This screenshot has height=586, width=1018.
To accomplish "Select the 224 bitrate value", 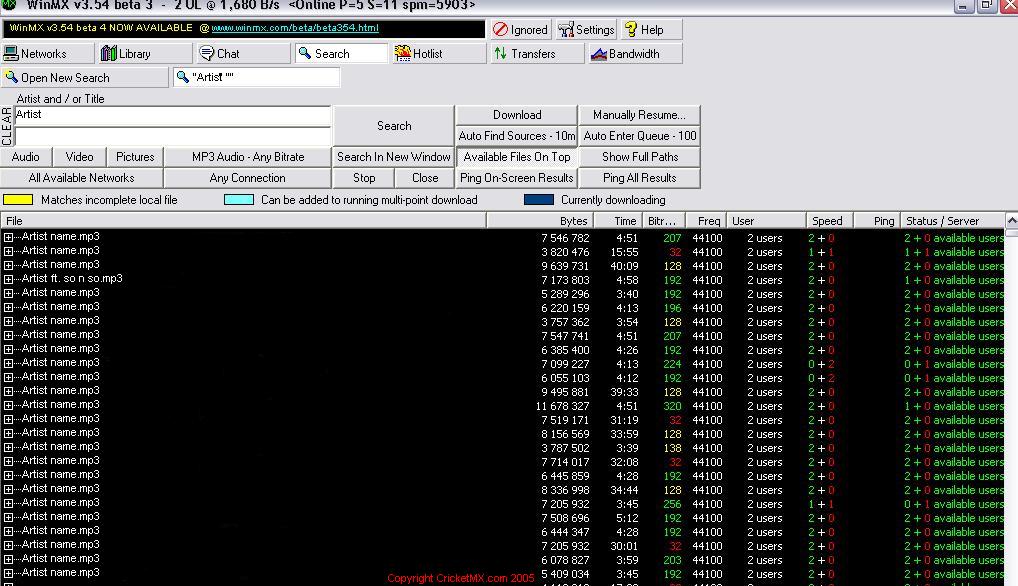I will point(672,364).
